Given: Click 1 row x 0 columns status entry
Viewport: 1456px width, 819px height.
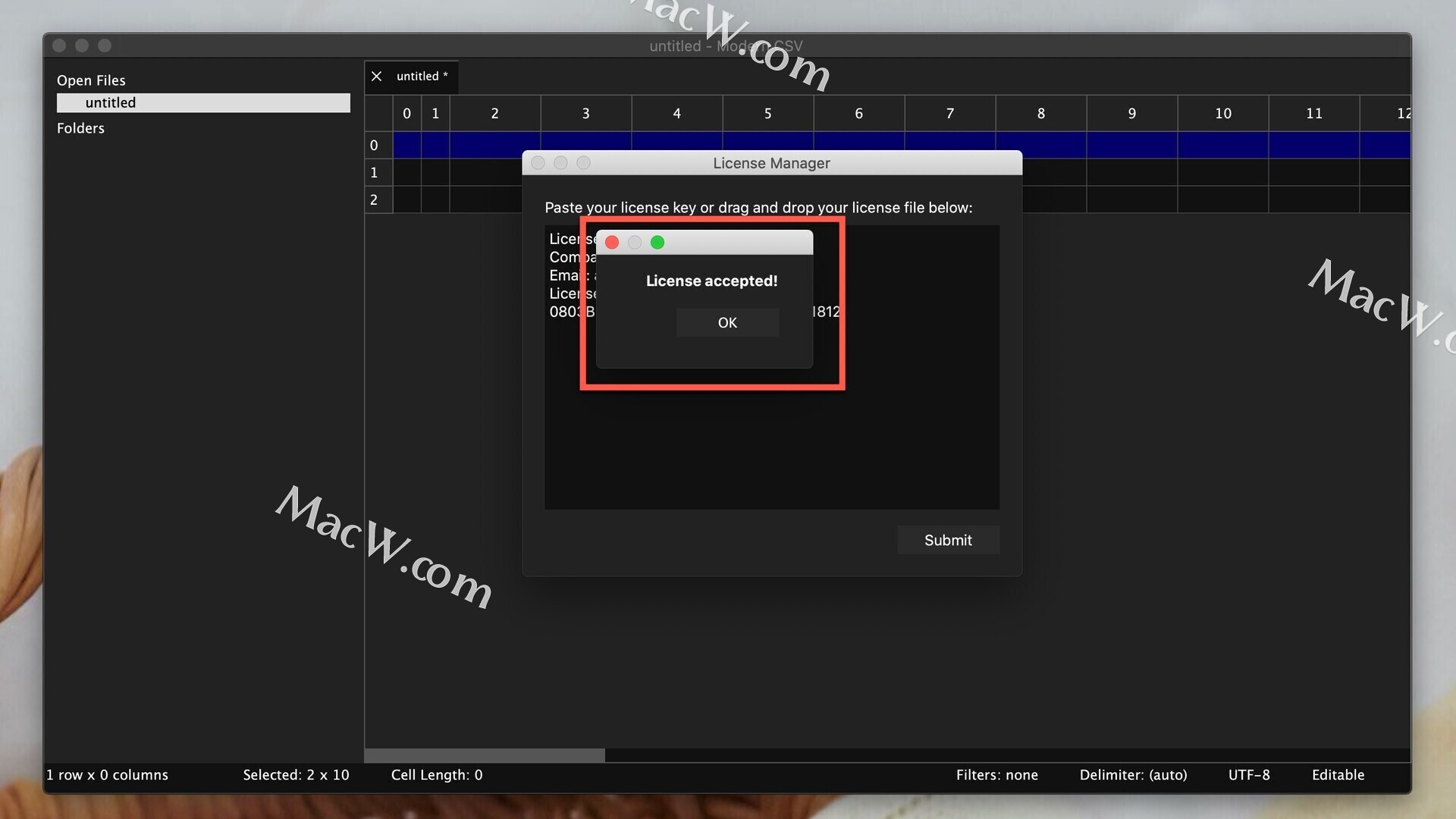Looking at the screenshot, I should point(107,775).
